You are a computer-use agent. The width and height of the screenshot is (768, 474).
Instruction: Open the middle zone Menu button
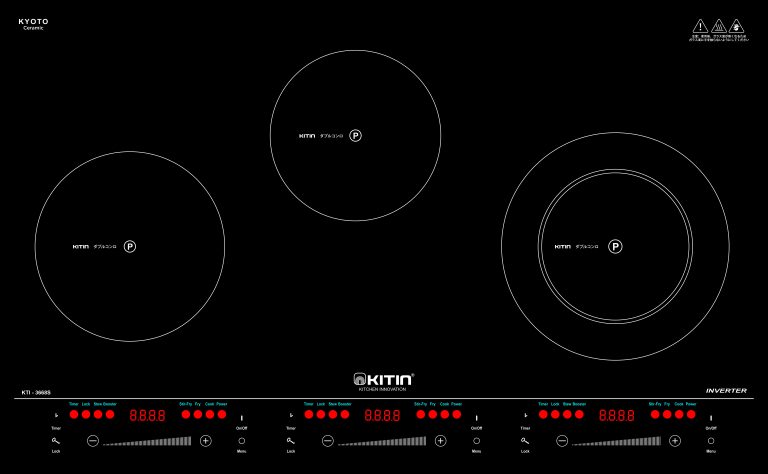click(476, 440)
